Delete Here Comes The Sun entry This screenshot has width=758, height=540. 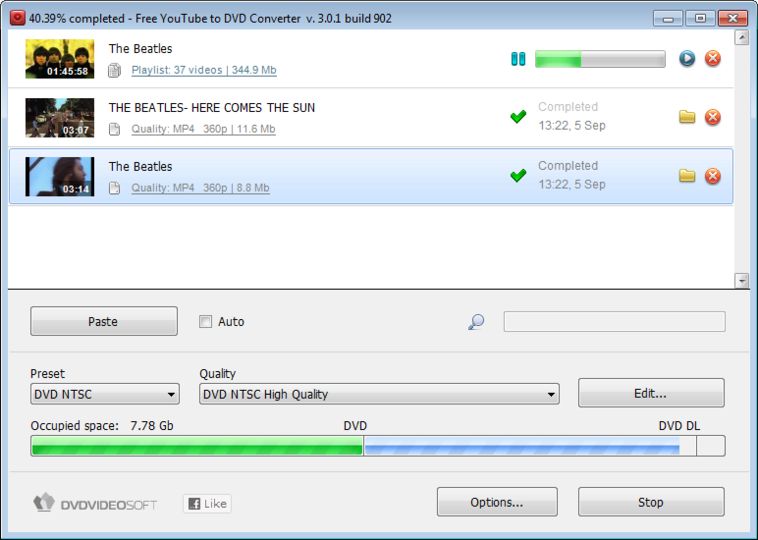point(713,117)
